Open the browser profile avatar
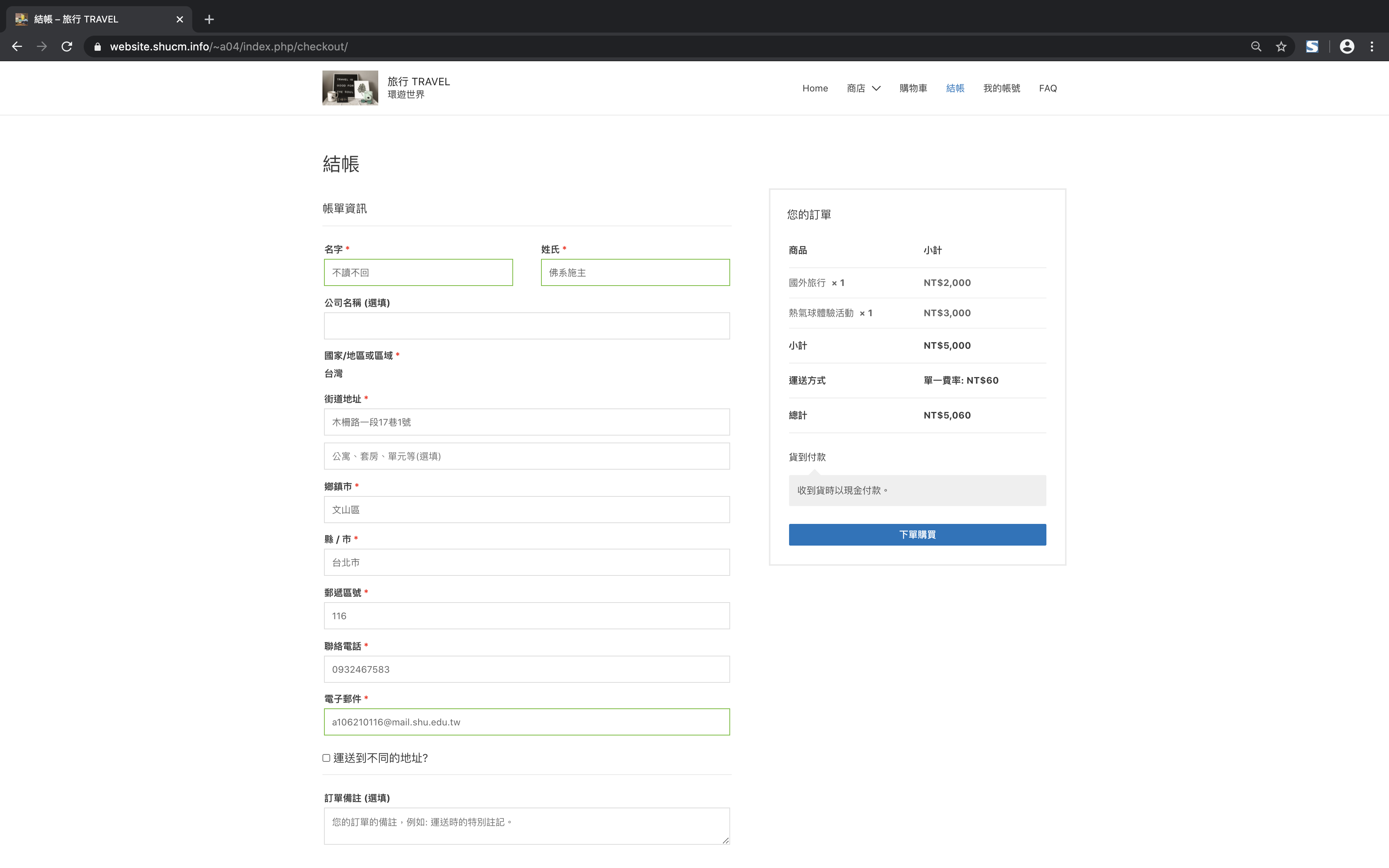This screenshot has width=1389, height=868. coord(1346,46)
